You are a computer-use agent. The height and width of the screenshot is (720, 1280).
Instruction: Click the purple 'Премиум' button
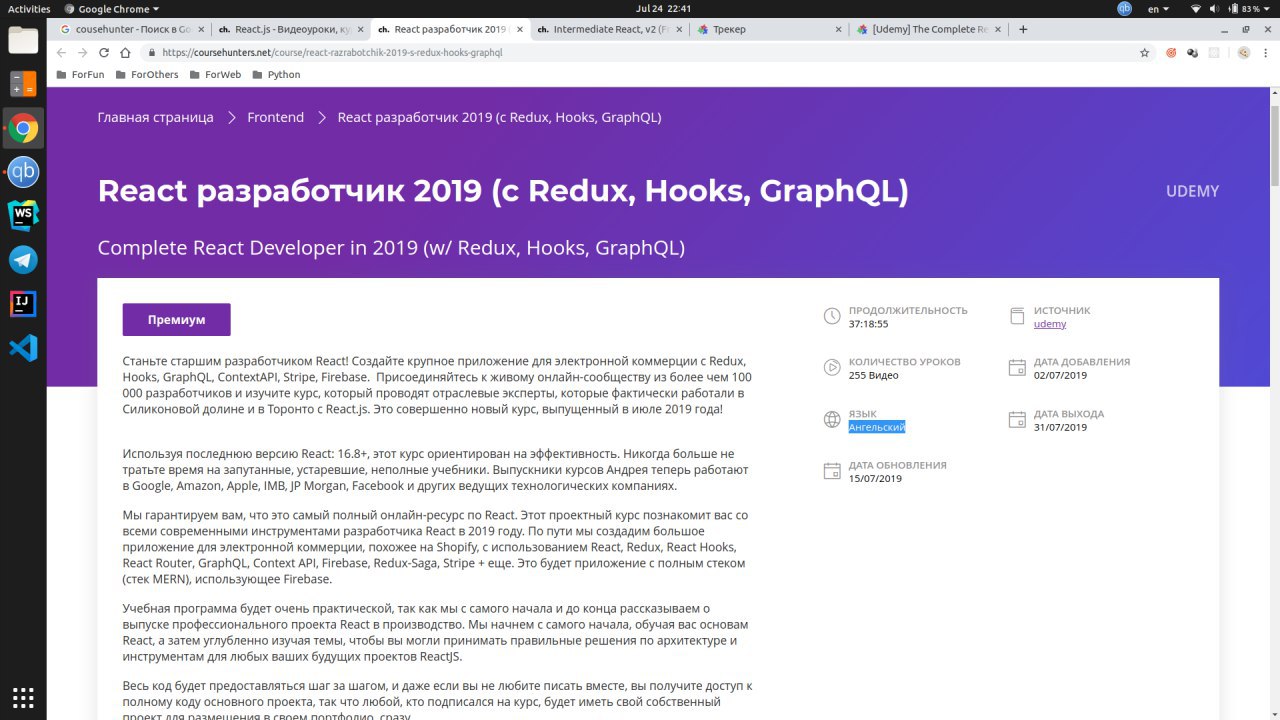coord(177,320)
